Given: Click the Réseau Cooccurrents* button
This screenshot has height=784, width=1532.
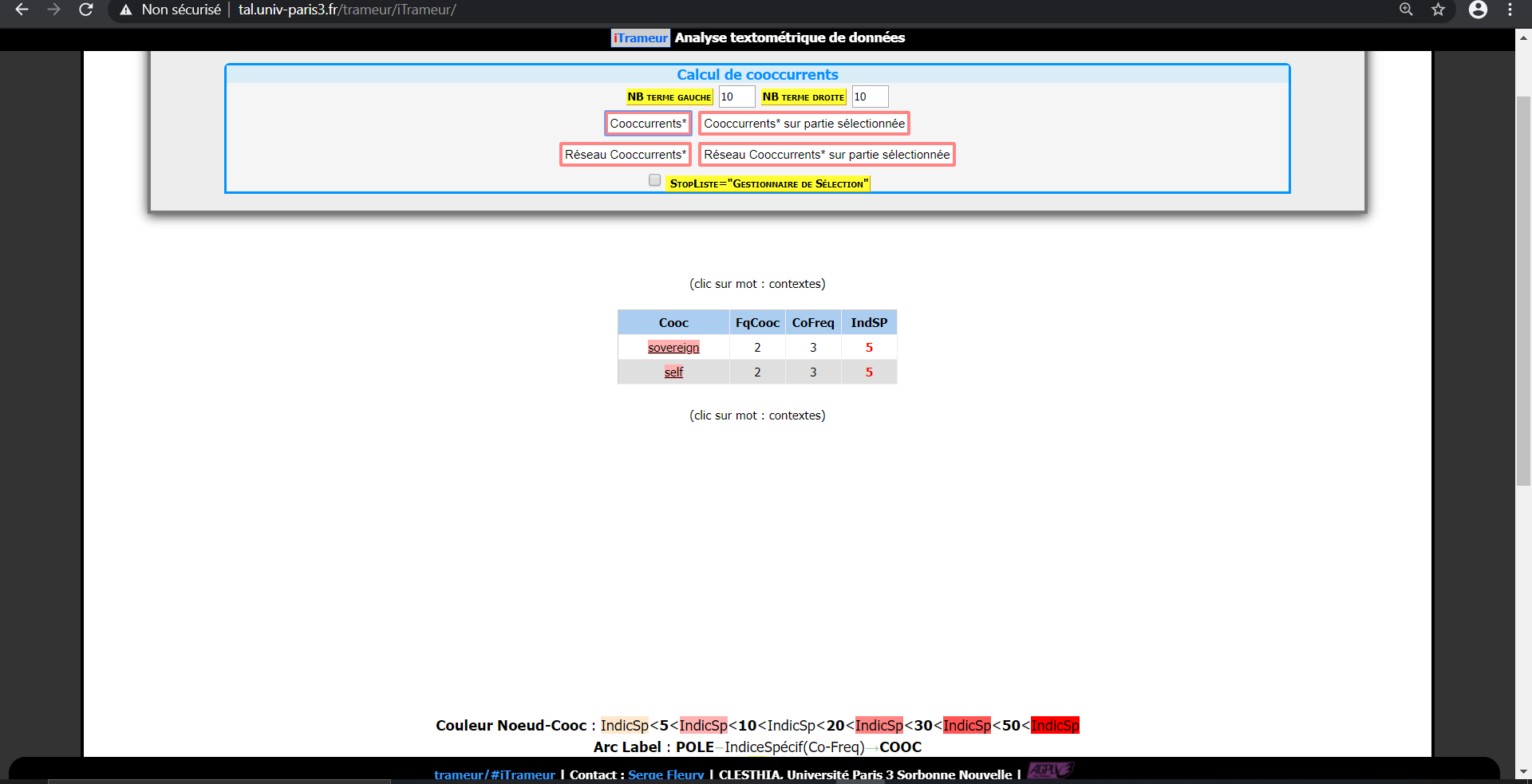Looking at the screenshot, I should 626,155.
